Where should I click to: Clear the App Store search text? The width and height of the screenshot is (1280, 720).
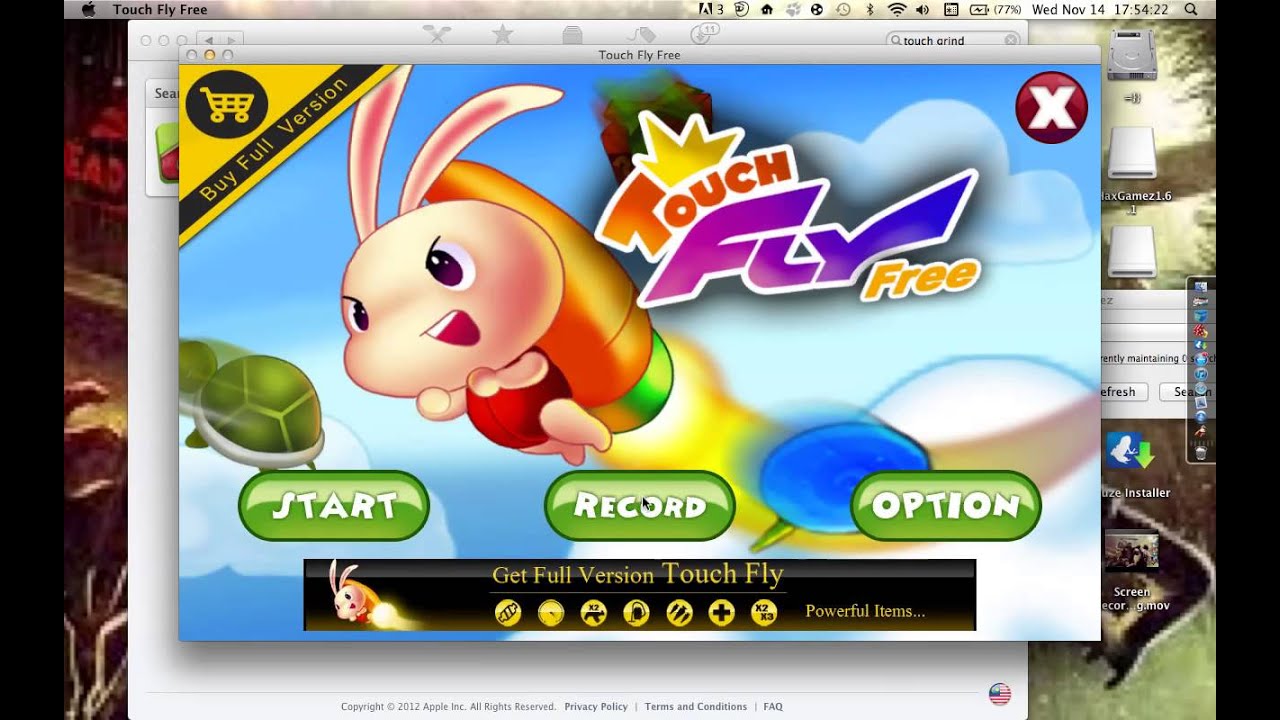[x=1011, y=40]
